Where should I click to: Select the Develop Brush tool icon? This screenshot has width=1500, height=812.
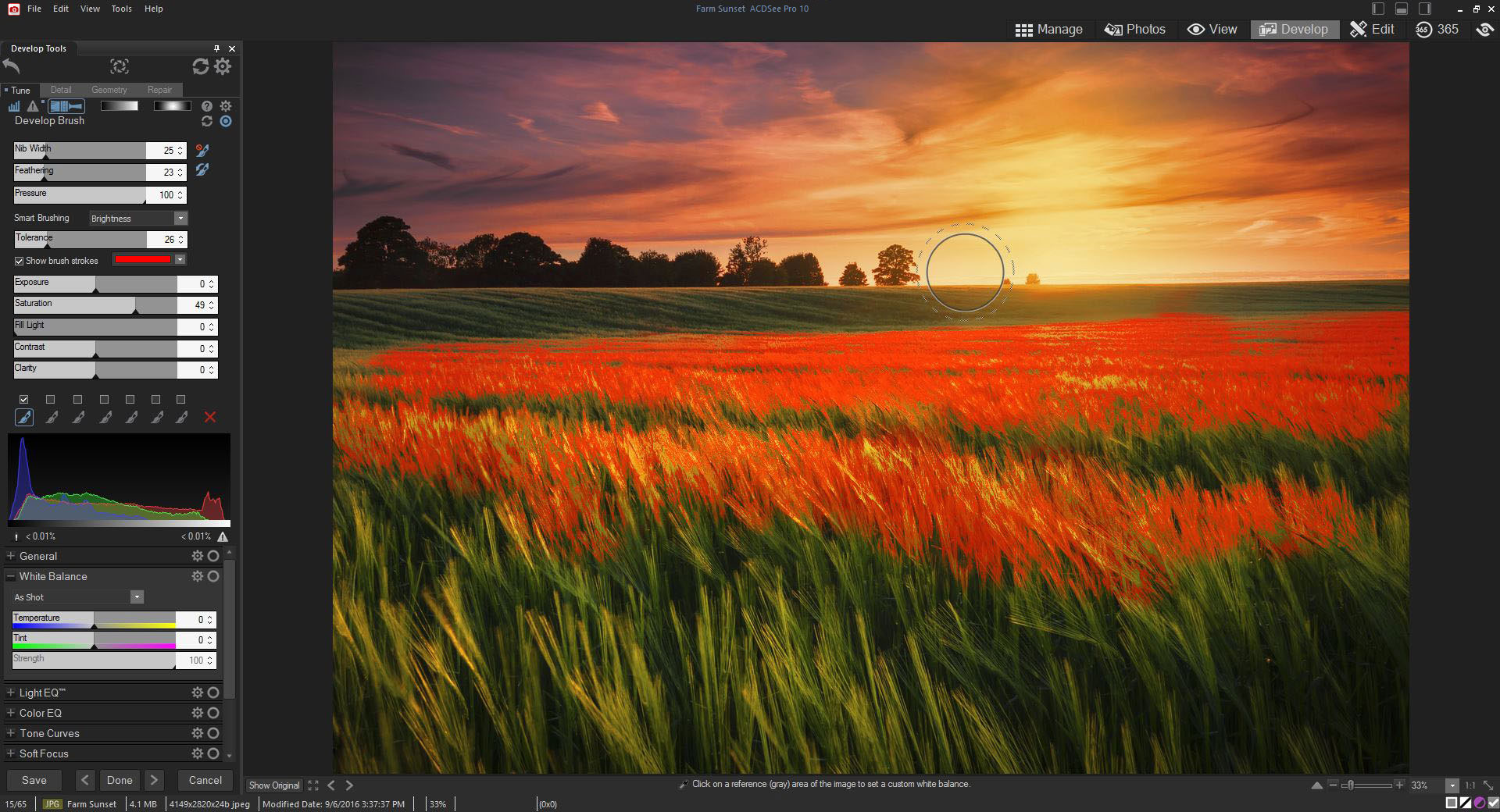[x=66, y=106]
